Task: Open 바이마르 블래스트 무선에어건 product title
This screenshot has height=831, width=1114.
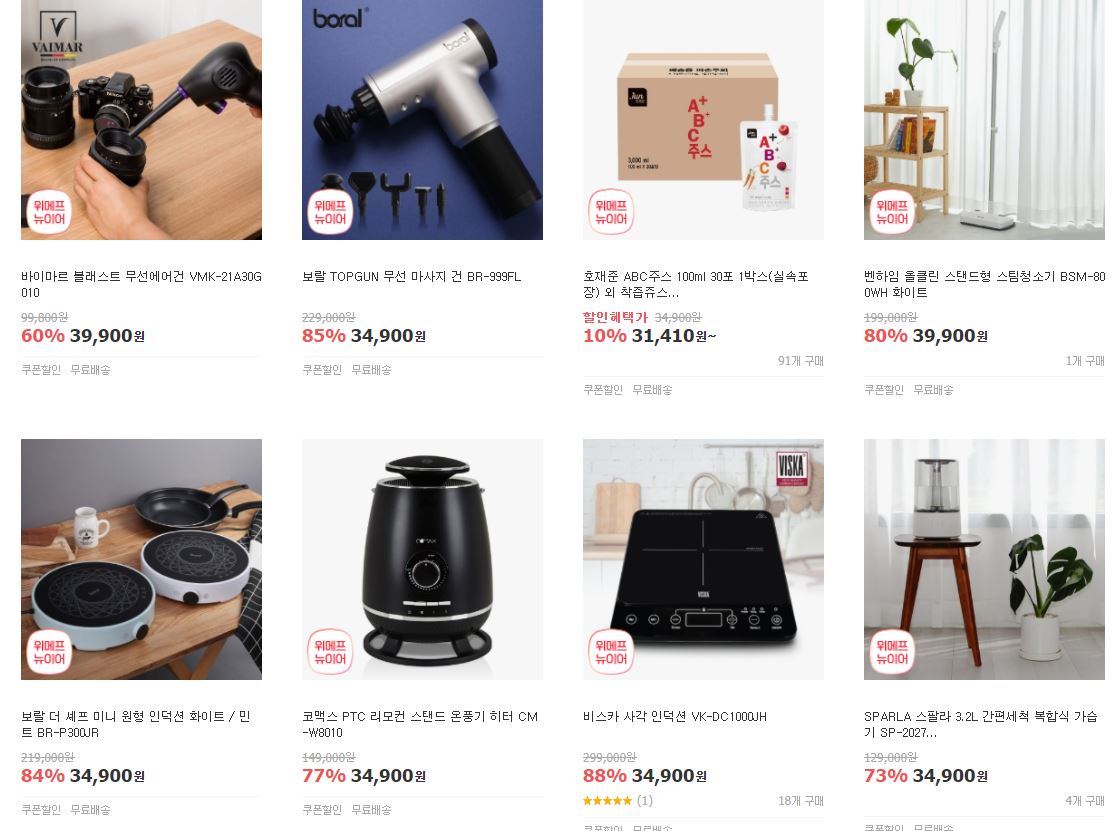Action: click(x=141, y=284)
